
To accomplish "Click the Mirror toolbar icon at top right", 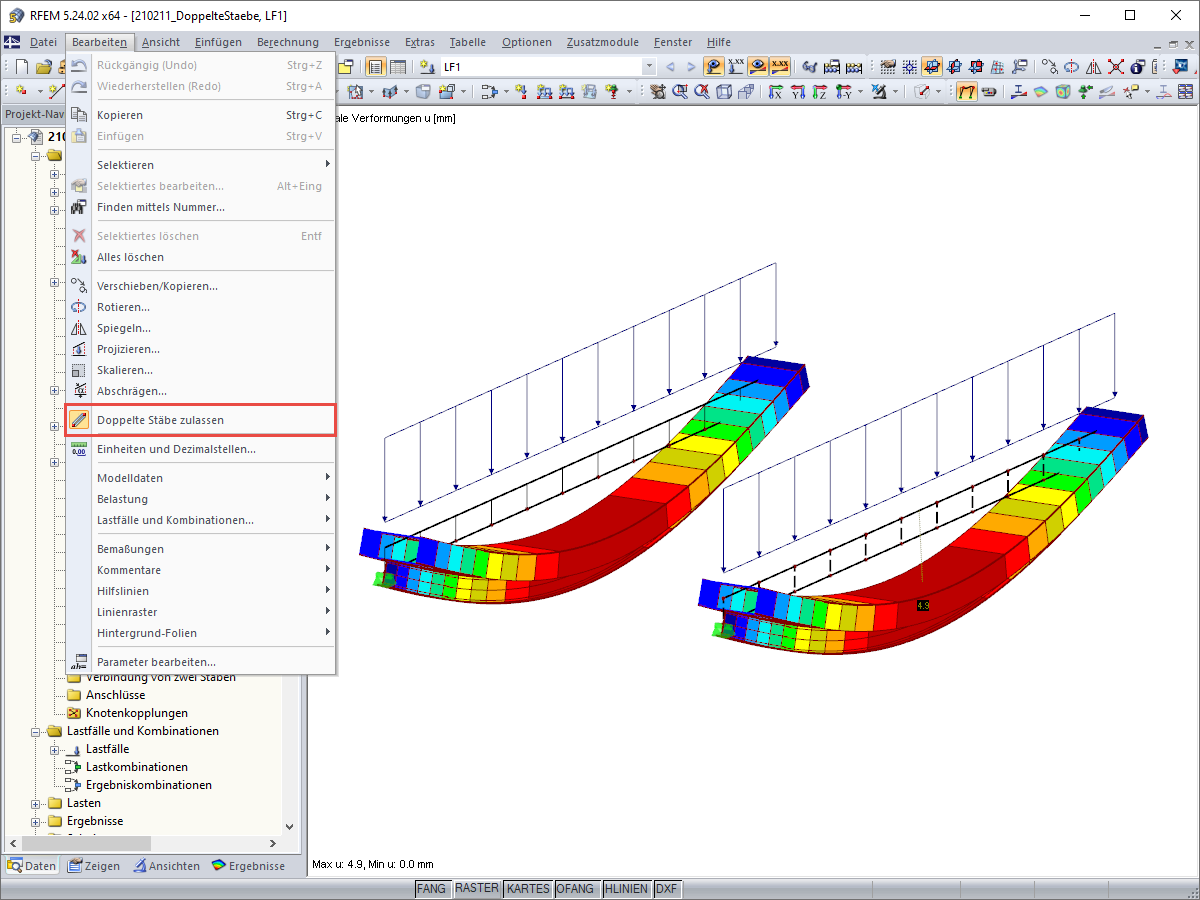I will tap(1093, 67).
